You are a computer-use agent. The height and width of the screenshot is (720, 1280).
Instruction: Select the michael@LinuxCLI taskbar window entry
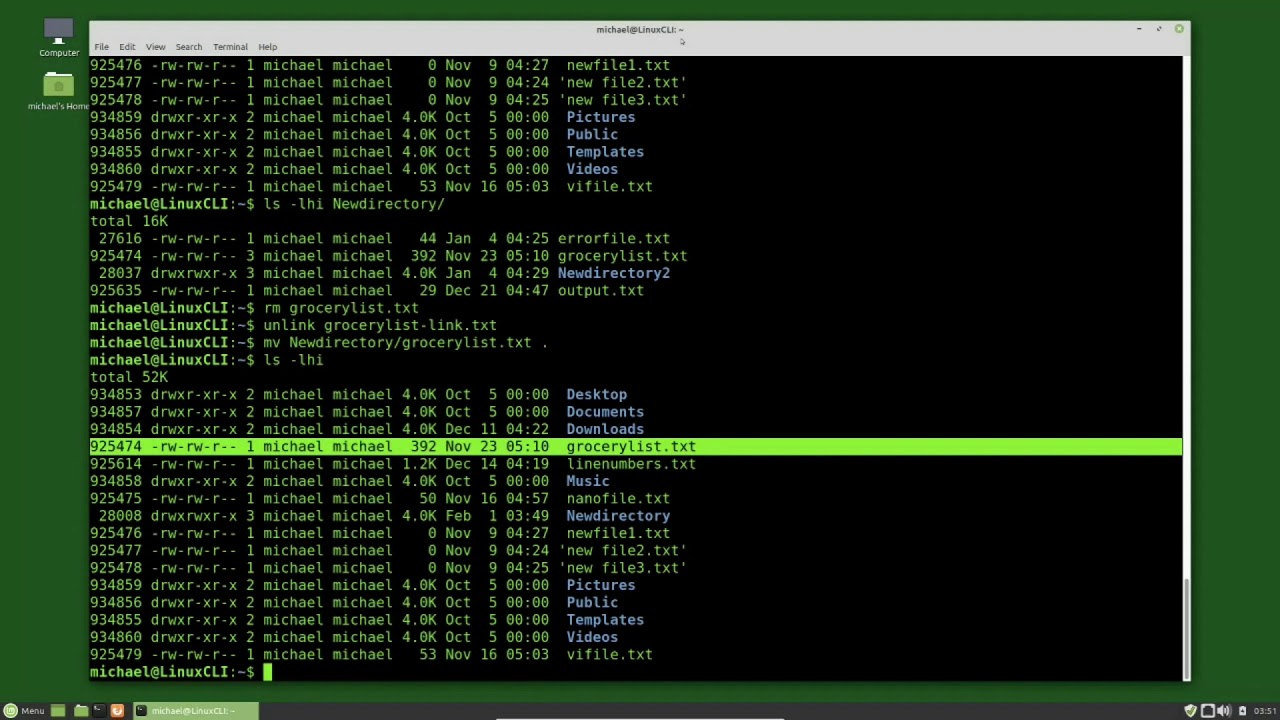(x=195, y=711)
